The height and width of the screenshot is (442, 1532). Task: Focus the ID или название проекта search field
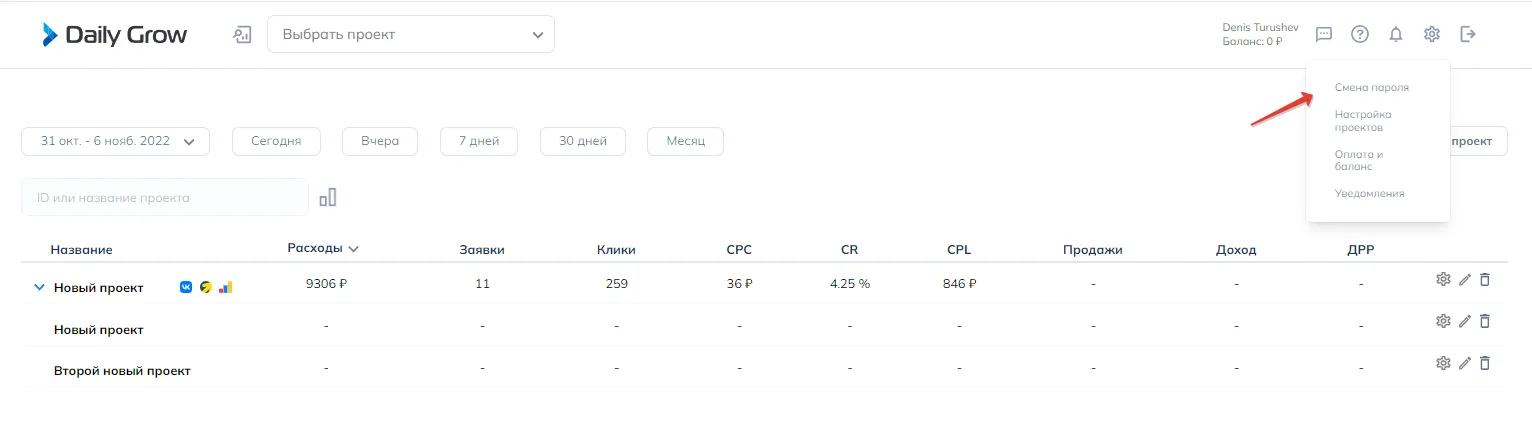(x=165, y=197)
